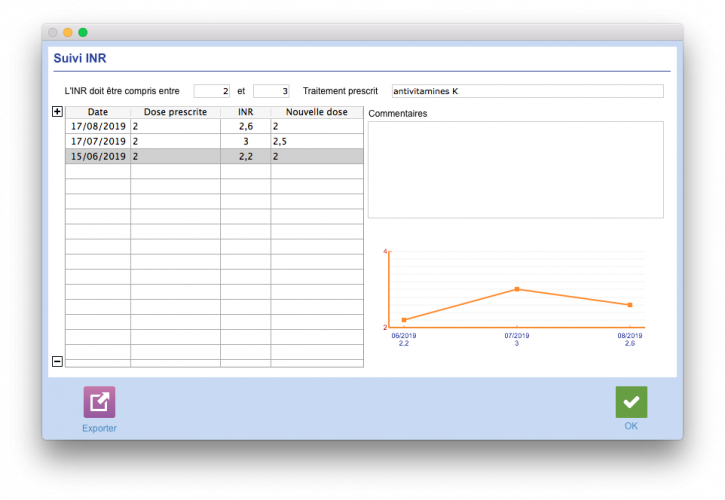725x500 pixels.
Task: Click the purple Exporter icon
Action: pyautogui.click(x=99, y=401)
